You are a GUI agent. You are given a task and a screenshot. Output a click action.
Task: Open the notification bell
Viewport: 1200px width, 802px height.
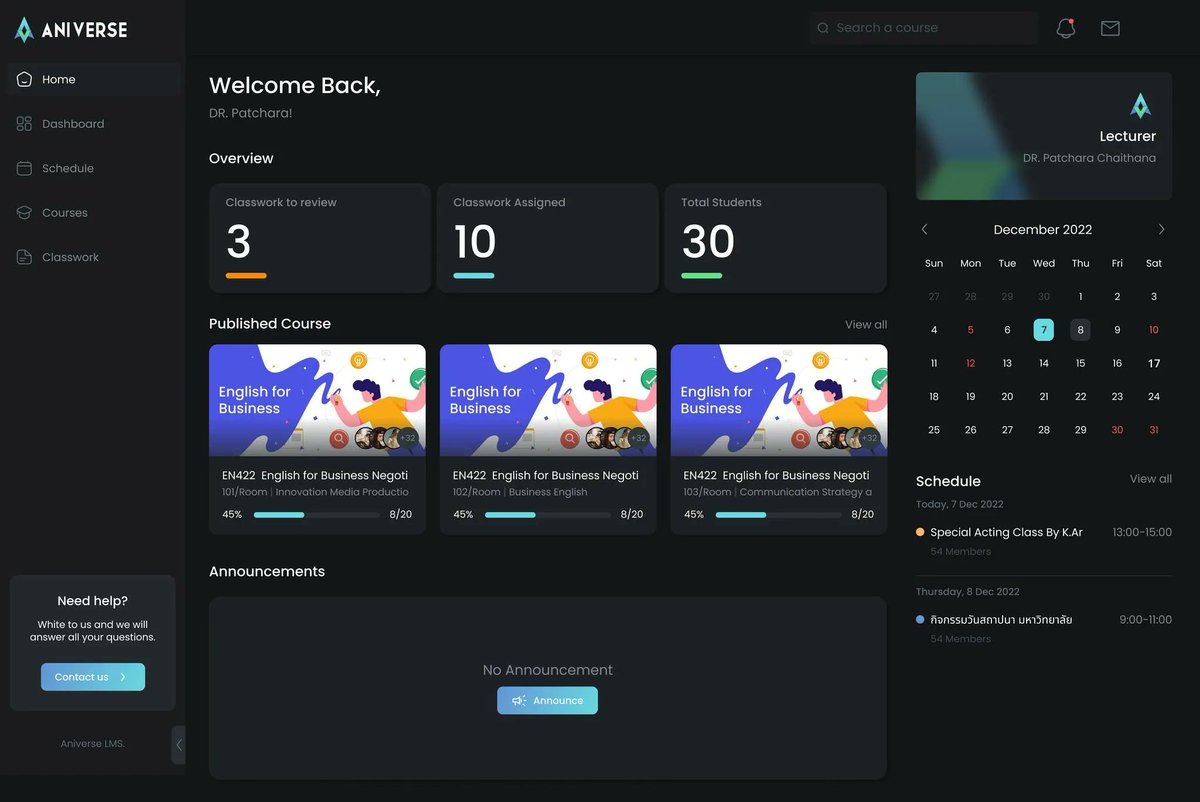pyautogui.click(x=1065, y=28)
